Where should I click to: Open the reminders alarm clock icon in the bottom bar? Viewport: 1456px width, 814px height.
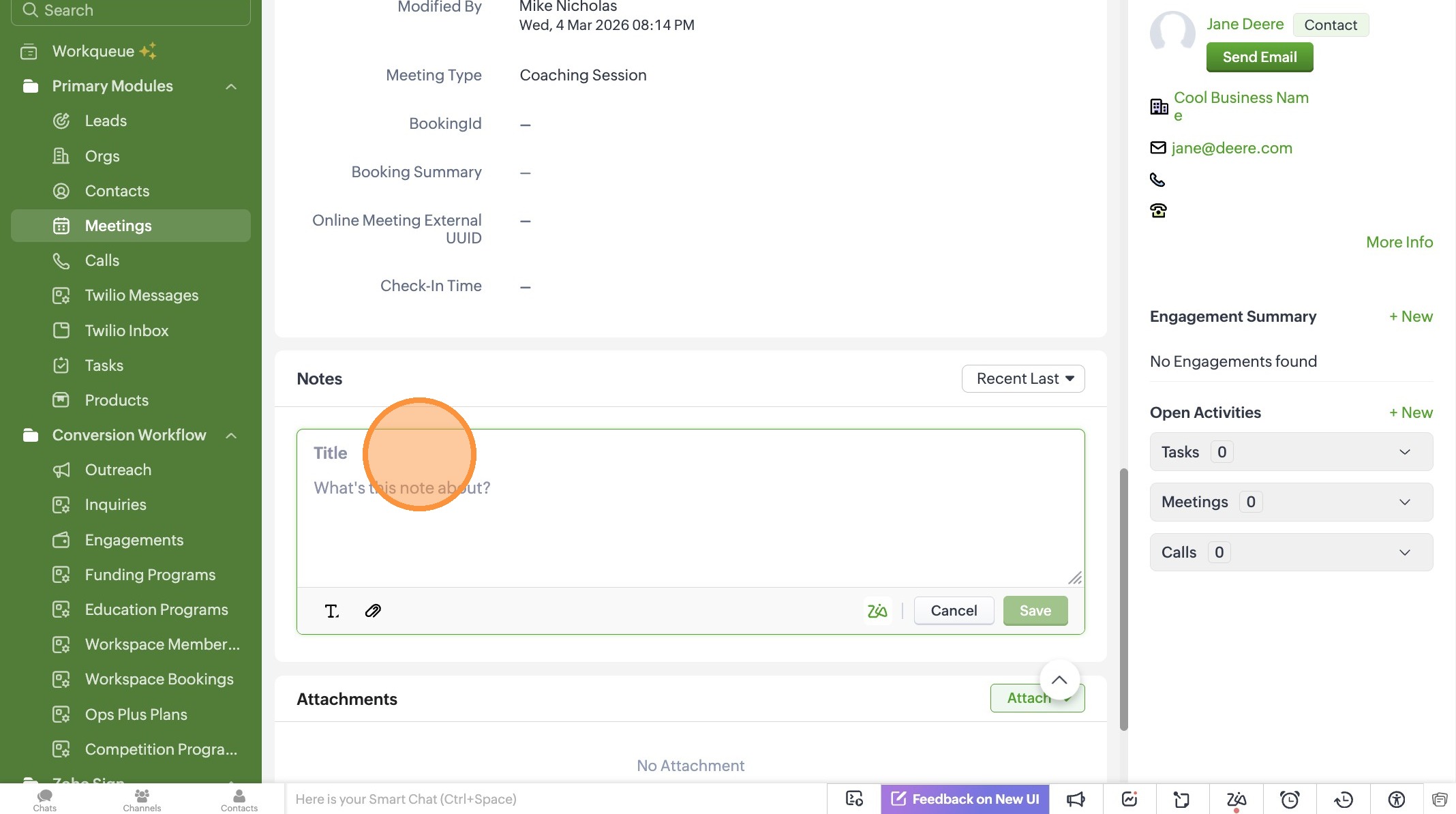coord(1290,799)
